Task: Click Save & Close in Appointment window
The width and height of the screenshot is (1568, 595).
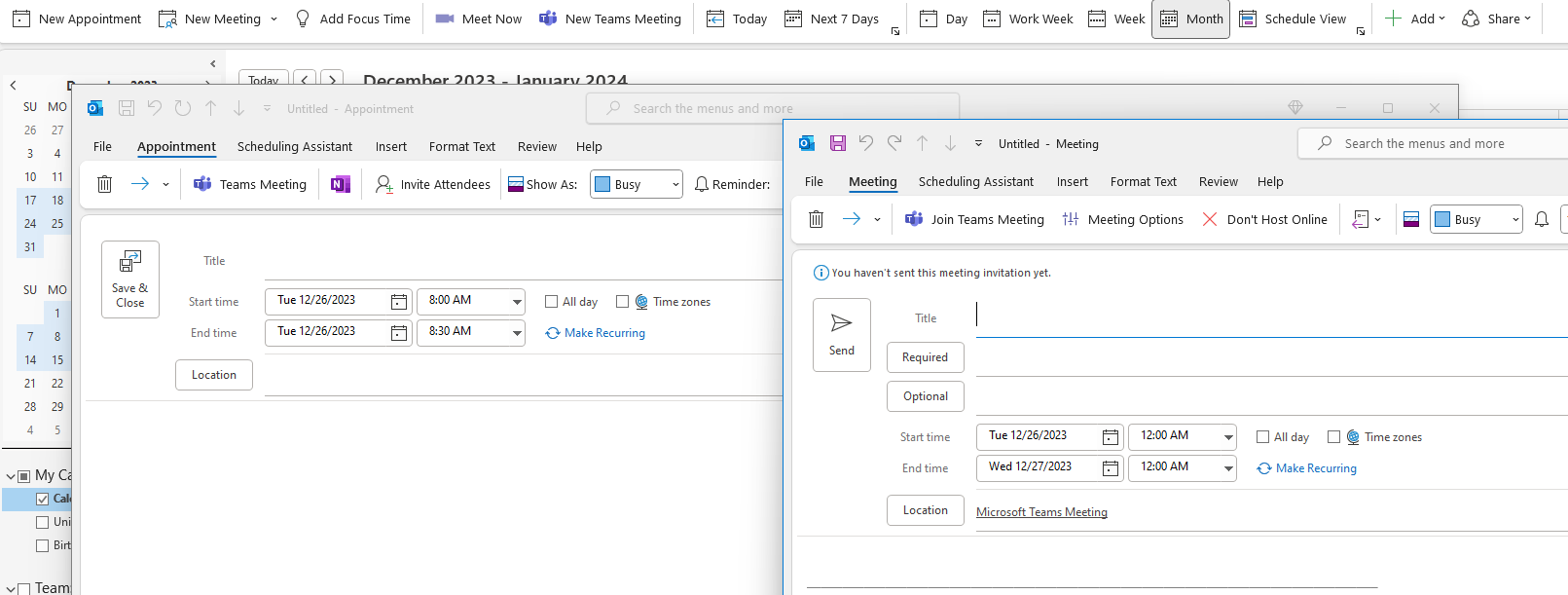Action: tap(130, 279)
